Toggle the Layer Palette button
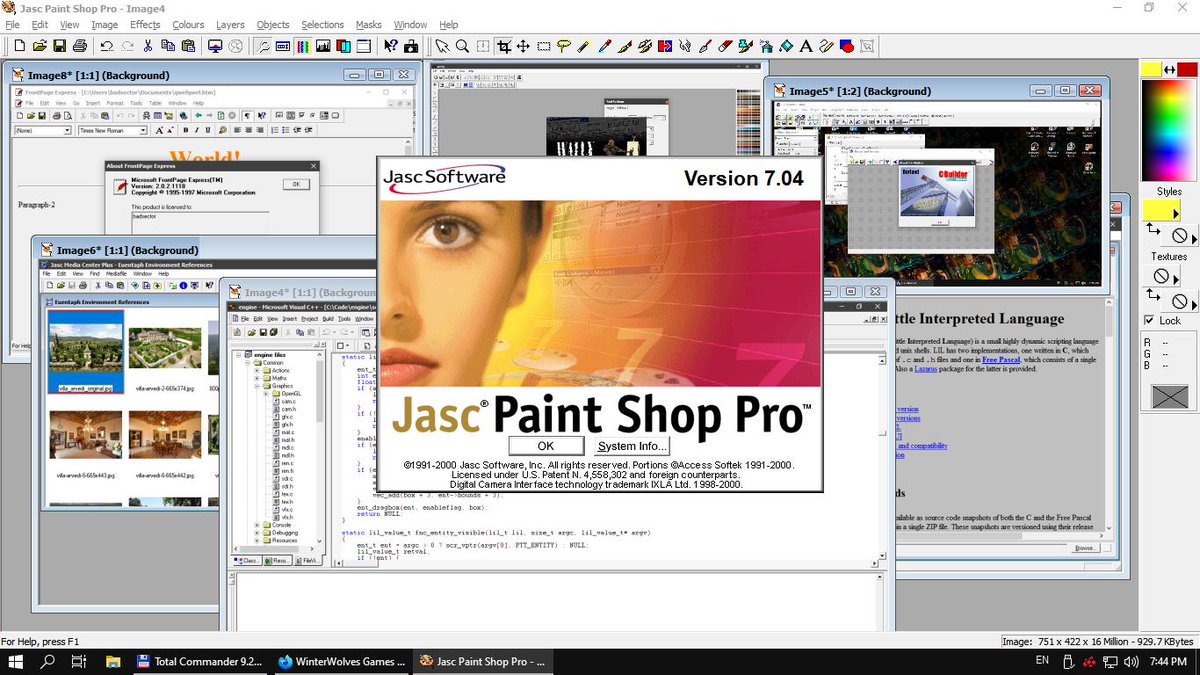Viewport: 1200px width, 675px height. pos(343,46)
